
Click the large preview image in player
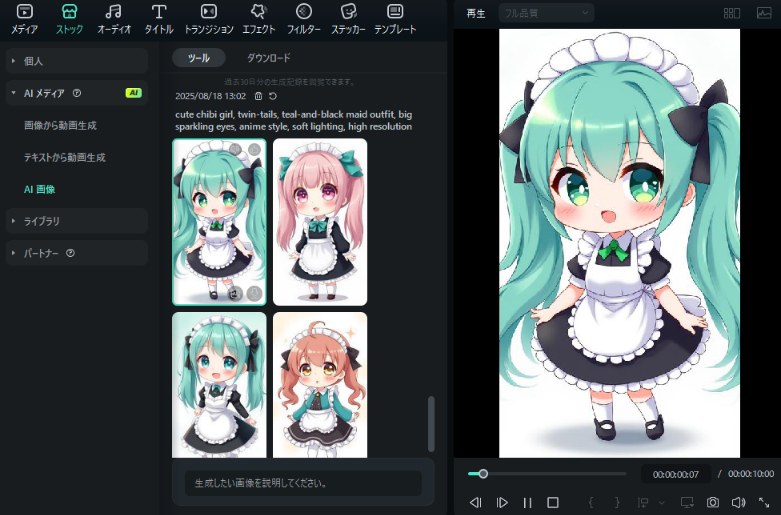(619, 243)
